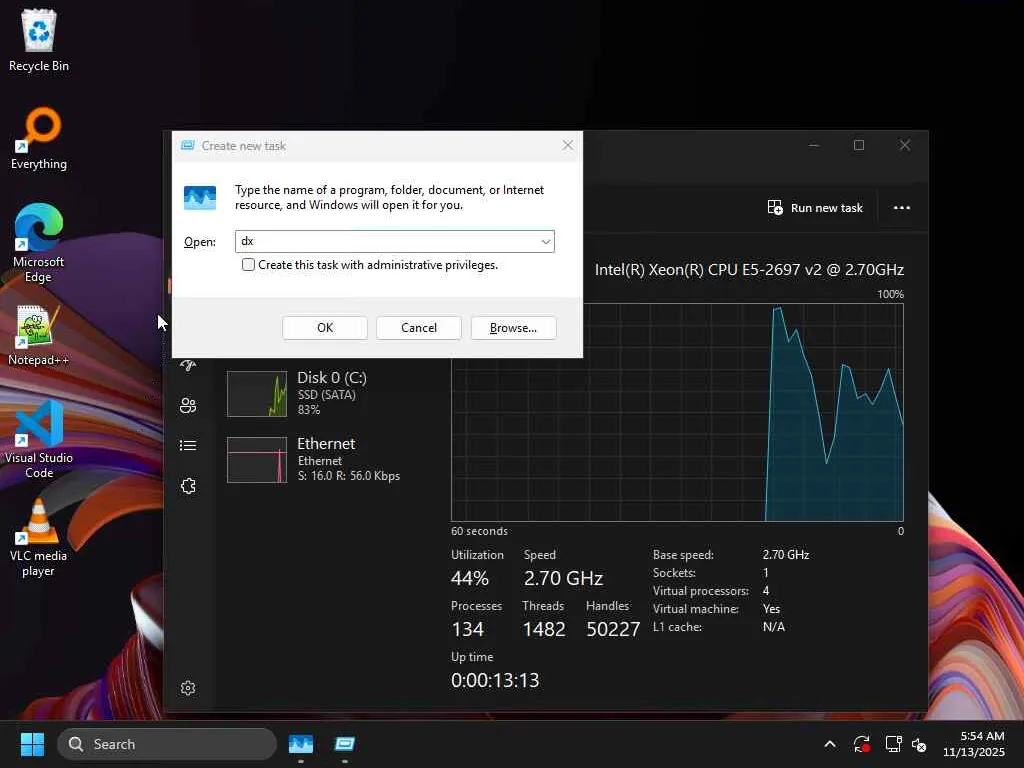Image resolution: width=1024 pixels, height=768 pixels.
Task: Expand the Open combo box dropdown arrow
Action: 545,242
